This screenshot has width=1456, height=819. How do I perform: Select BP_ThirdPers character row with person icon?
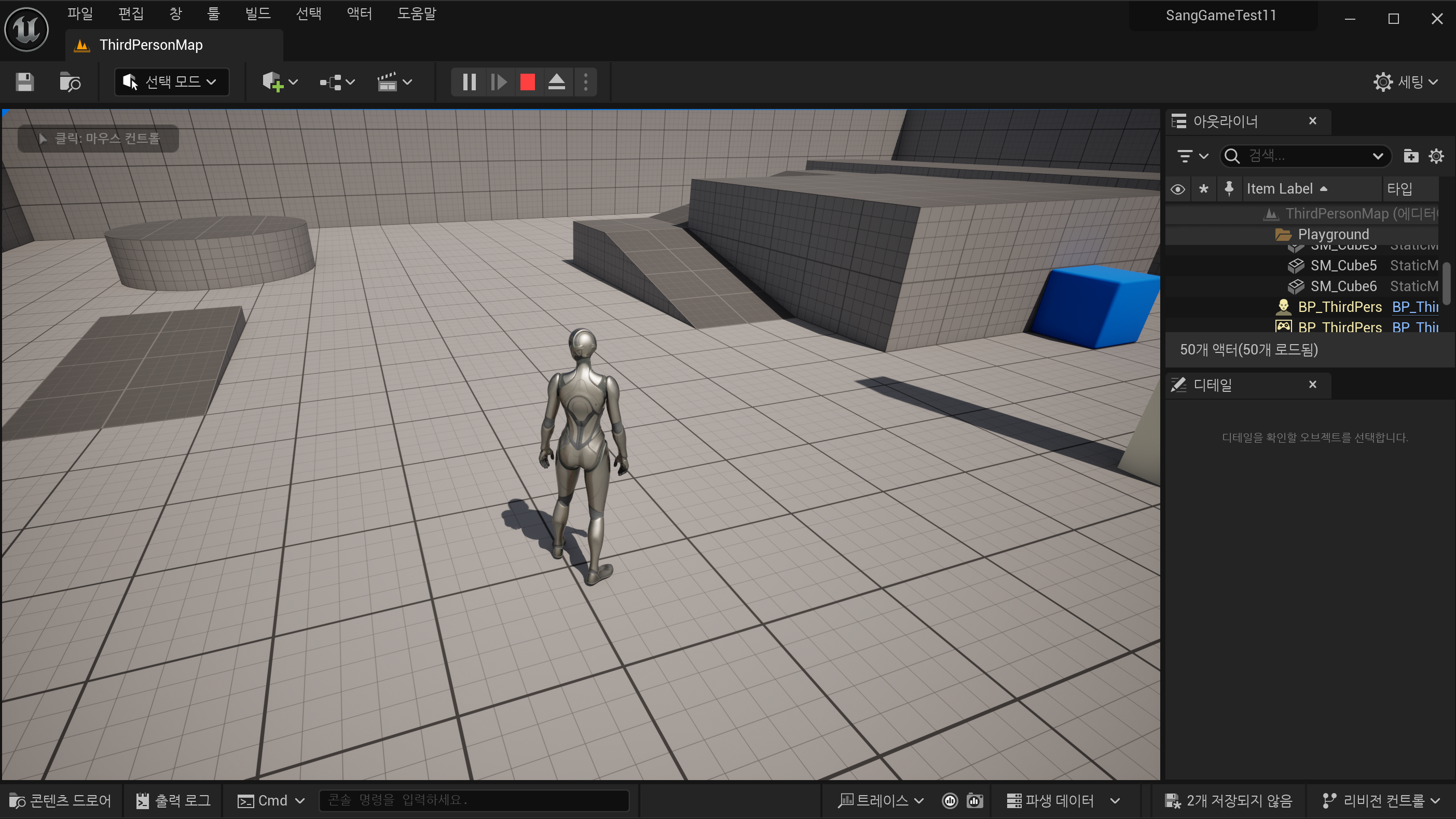(1302, 307)
